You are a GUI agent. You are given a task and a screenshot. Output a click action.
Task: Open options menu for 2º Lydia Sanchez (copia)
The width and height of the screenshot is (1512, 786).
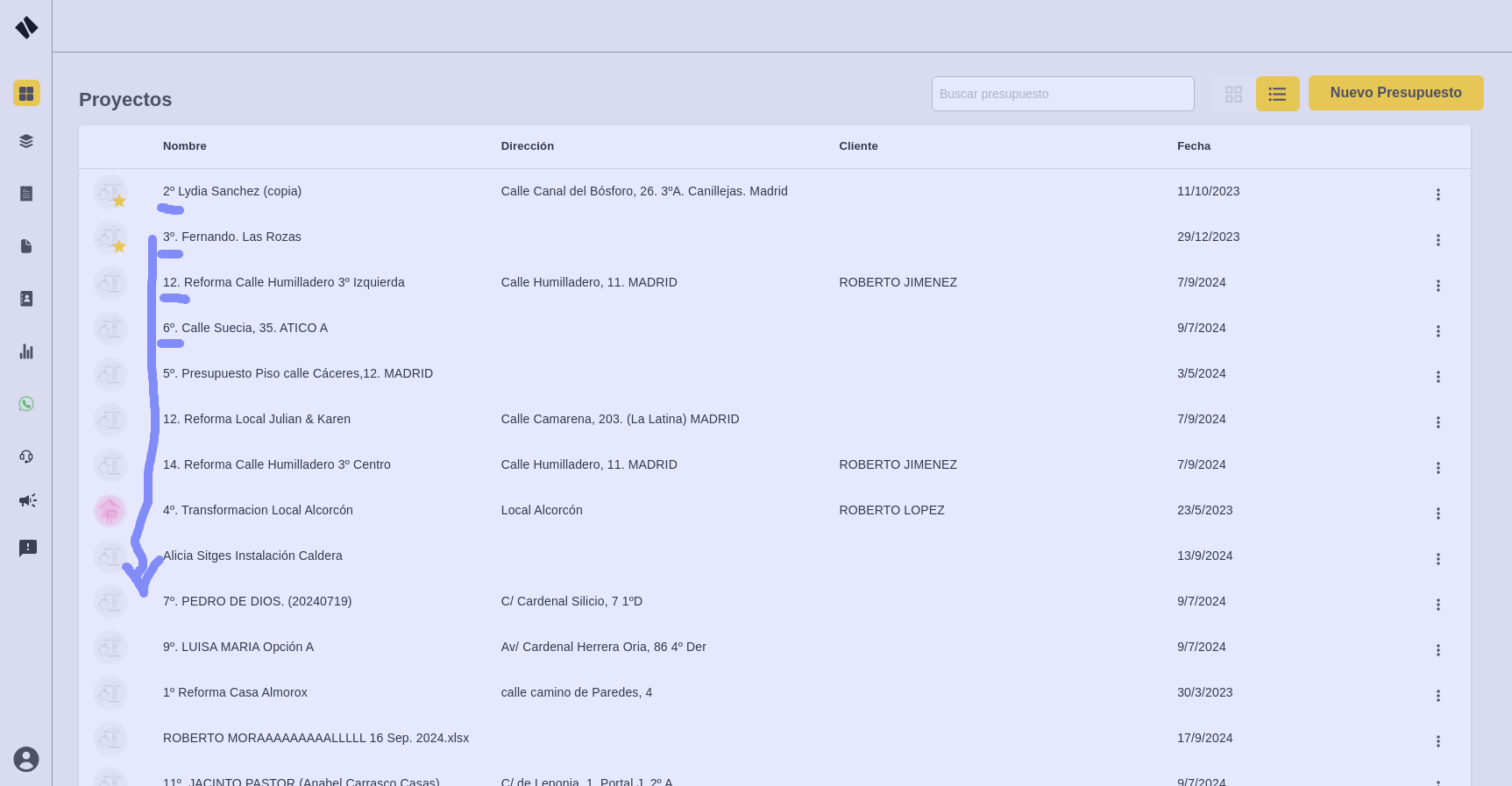click(x=1437, y=195)
